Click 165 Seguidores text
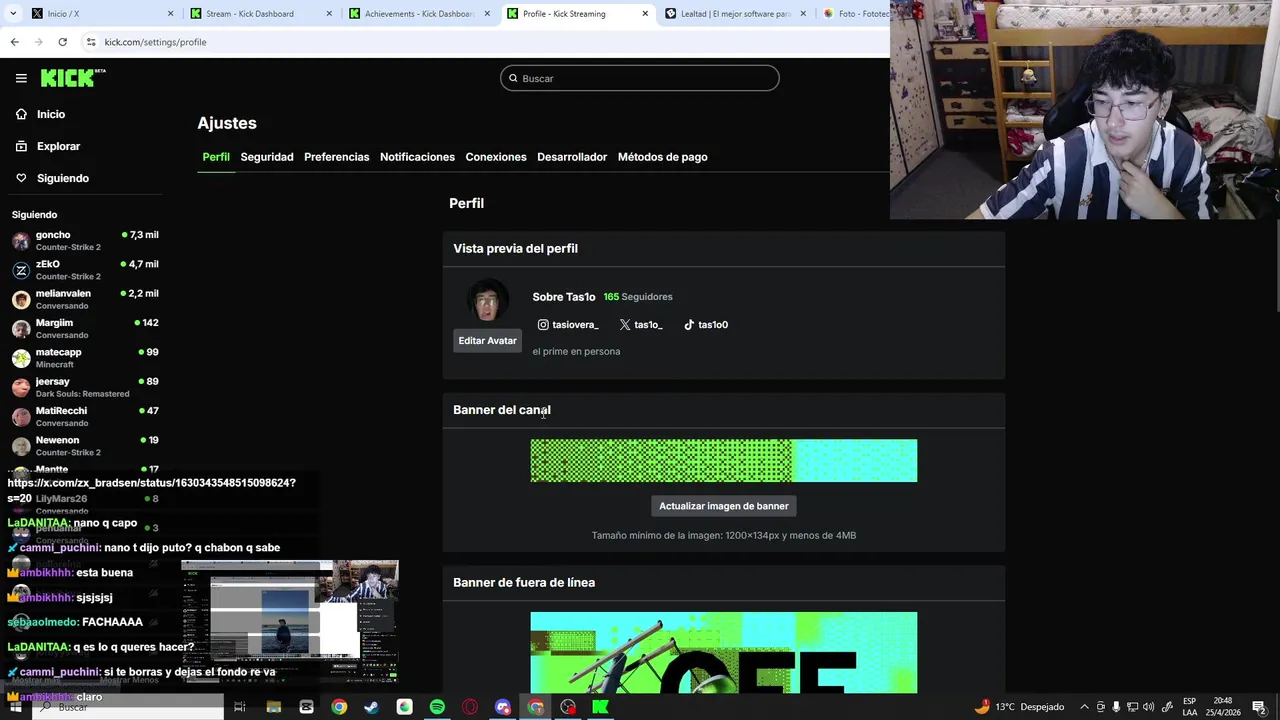1280x720 pixels. coord(638,297)
